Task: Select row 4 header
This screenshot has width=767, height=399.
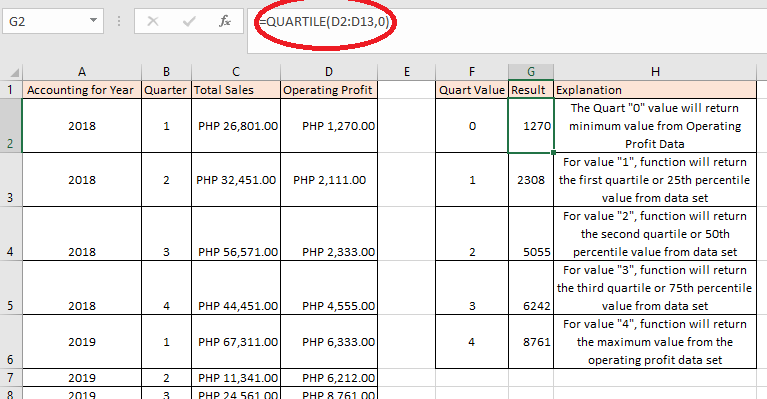Action: 11,233
